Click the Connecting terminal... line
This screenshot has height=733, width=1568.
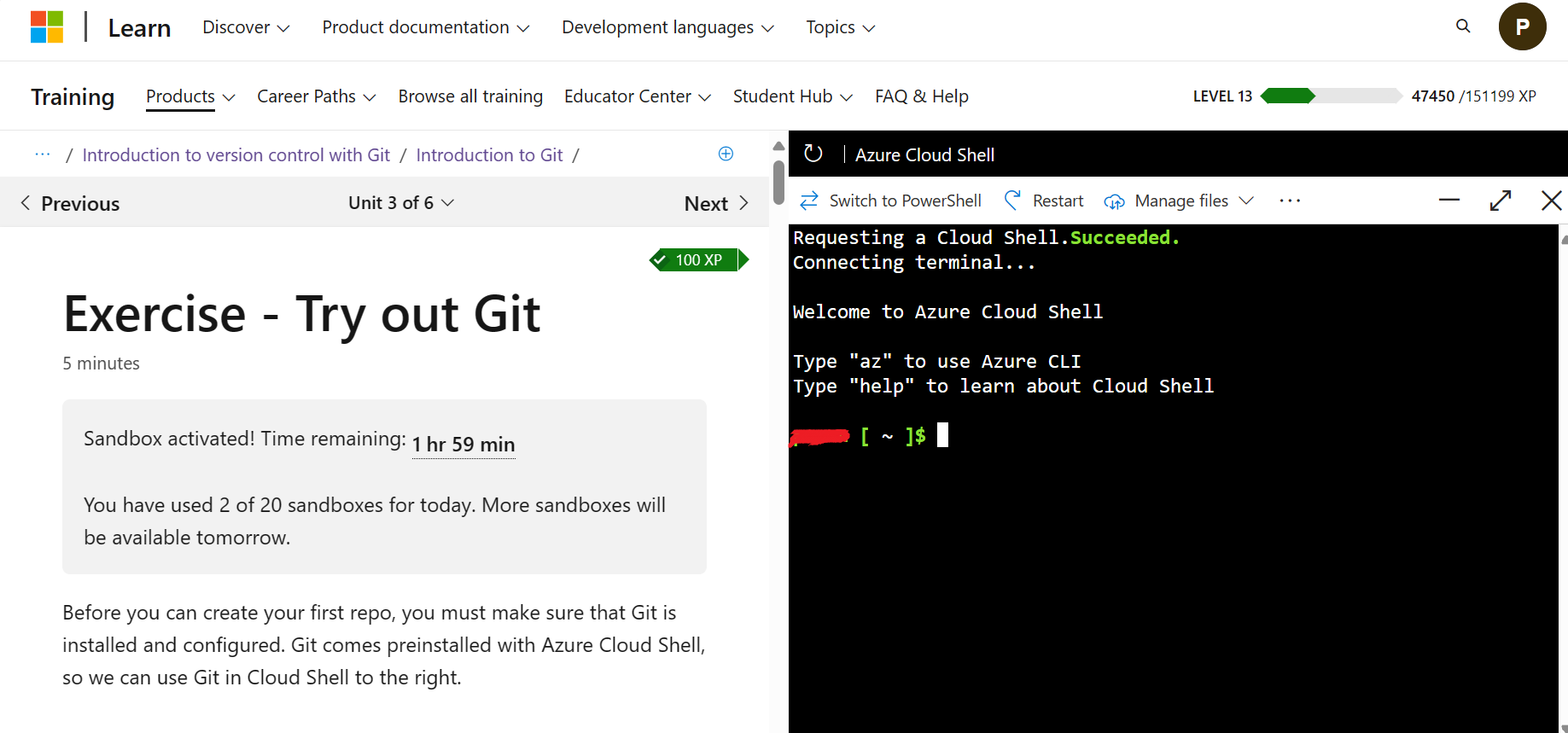click(x=914, y=262)
